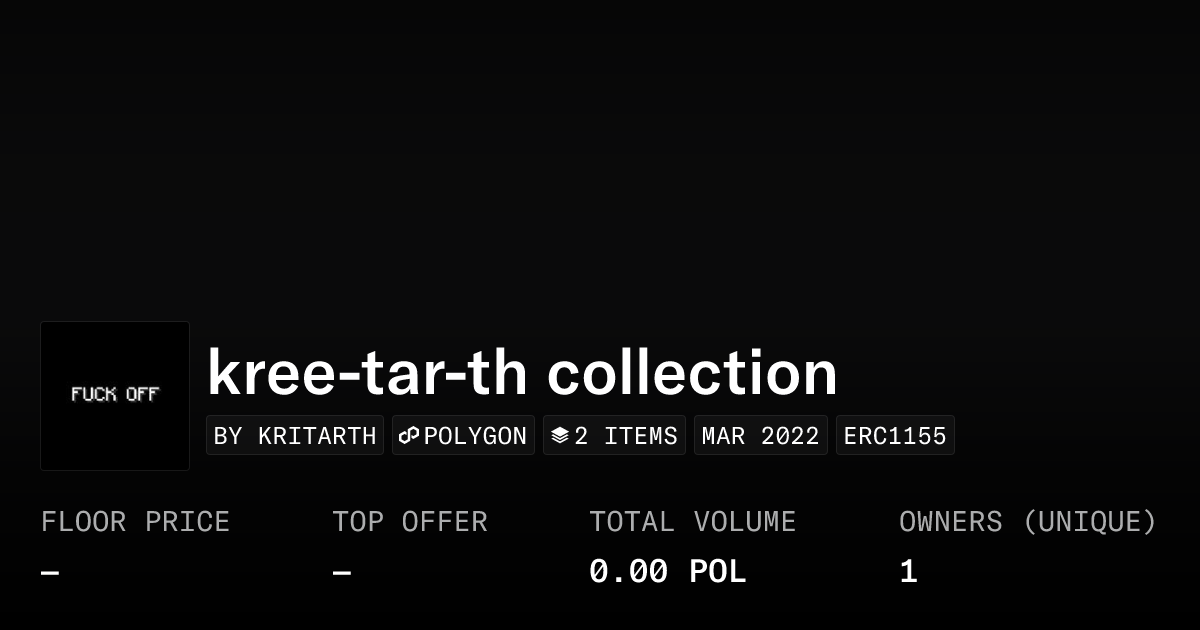Click the ERC1155 token standard badge
The height and width of the screenshot is (630, 1200).
coord(895,436)
